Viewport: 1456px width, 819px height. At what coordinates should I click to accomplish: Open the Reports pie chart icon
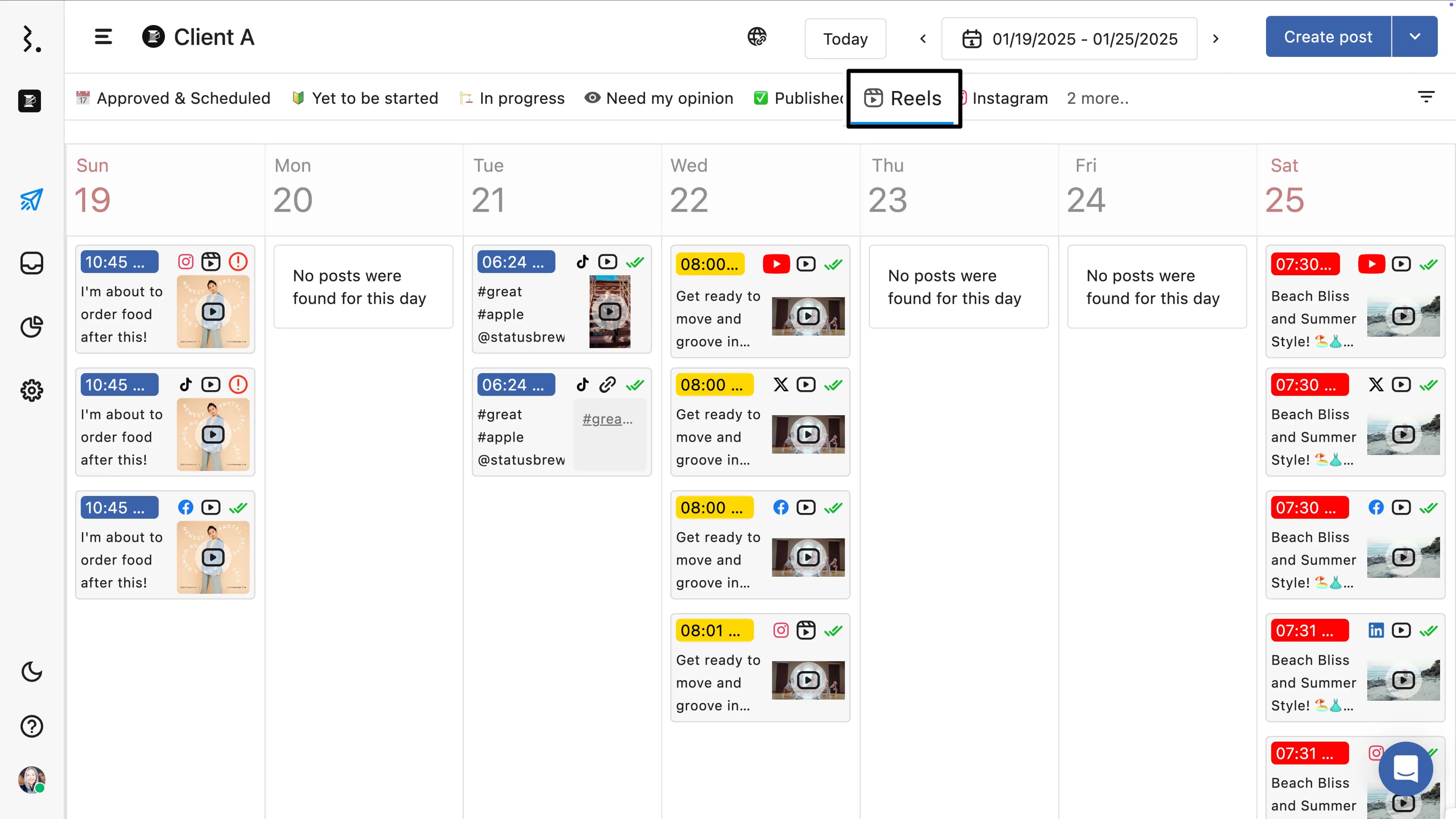[x=31, y=327]
